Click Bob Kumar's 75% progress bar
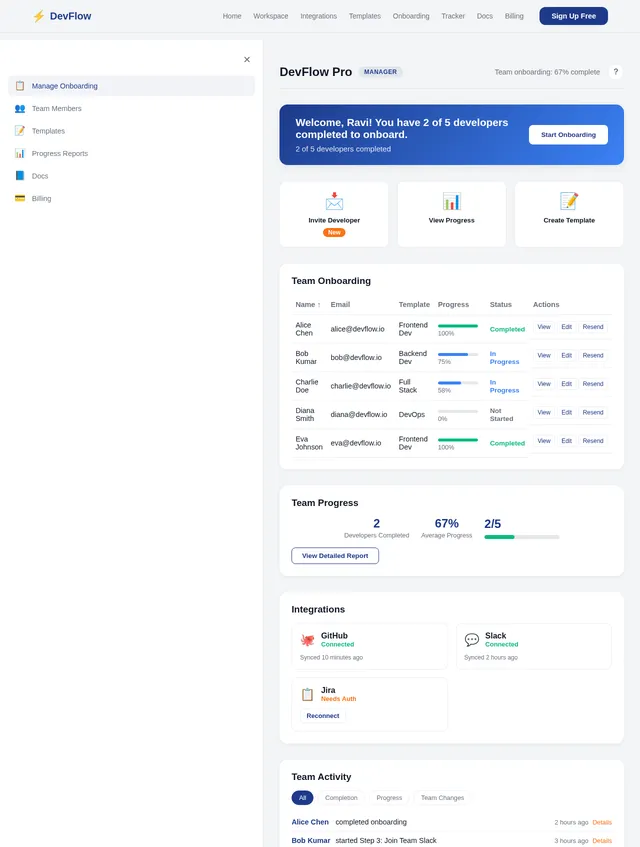This screenshot has width=640, height=847. 458,354
